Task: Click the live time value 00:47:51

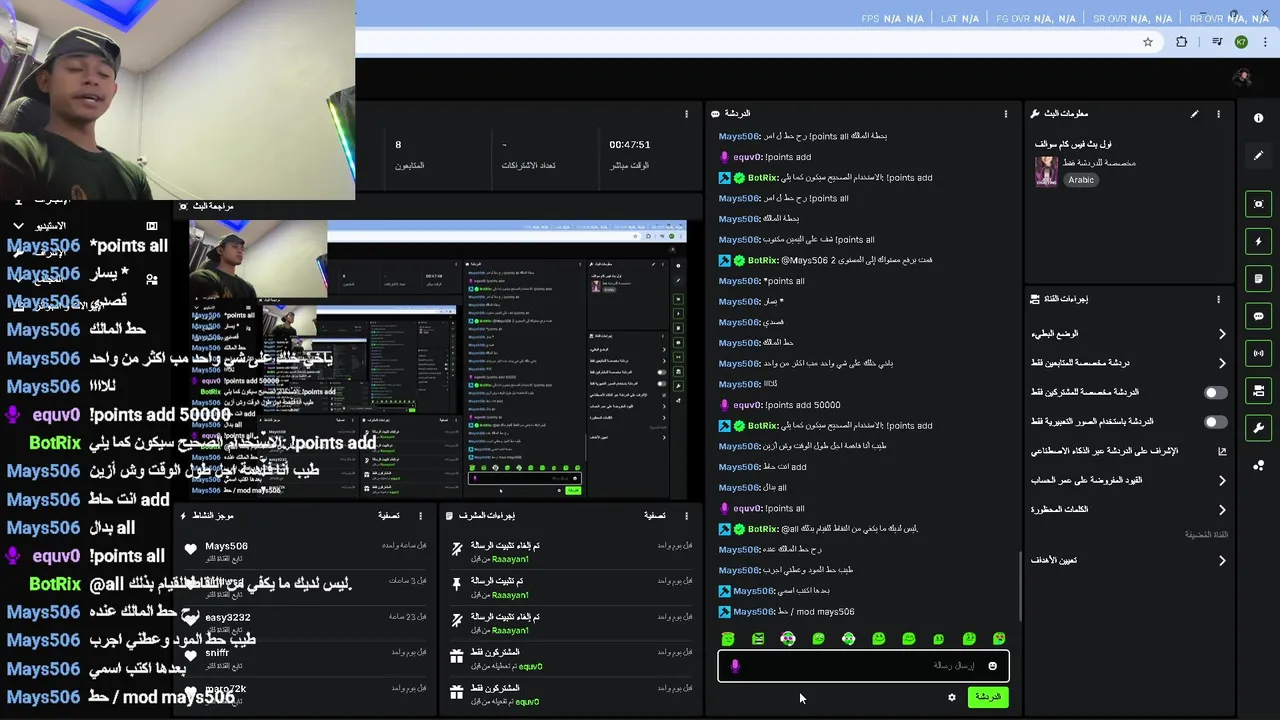Action: 630,145
